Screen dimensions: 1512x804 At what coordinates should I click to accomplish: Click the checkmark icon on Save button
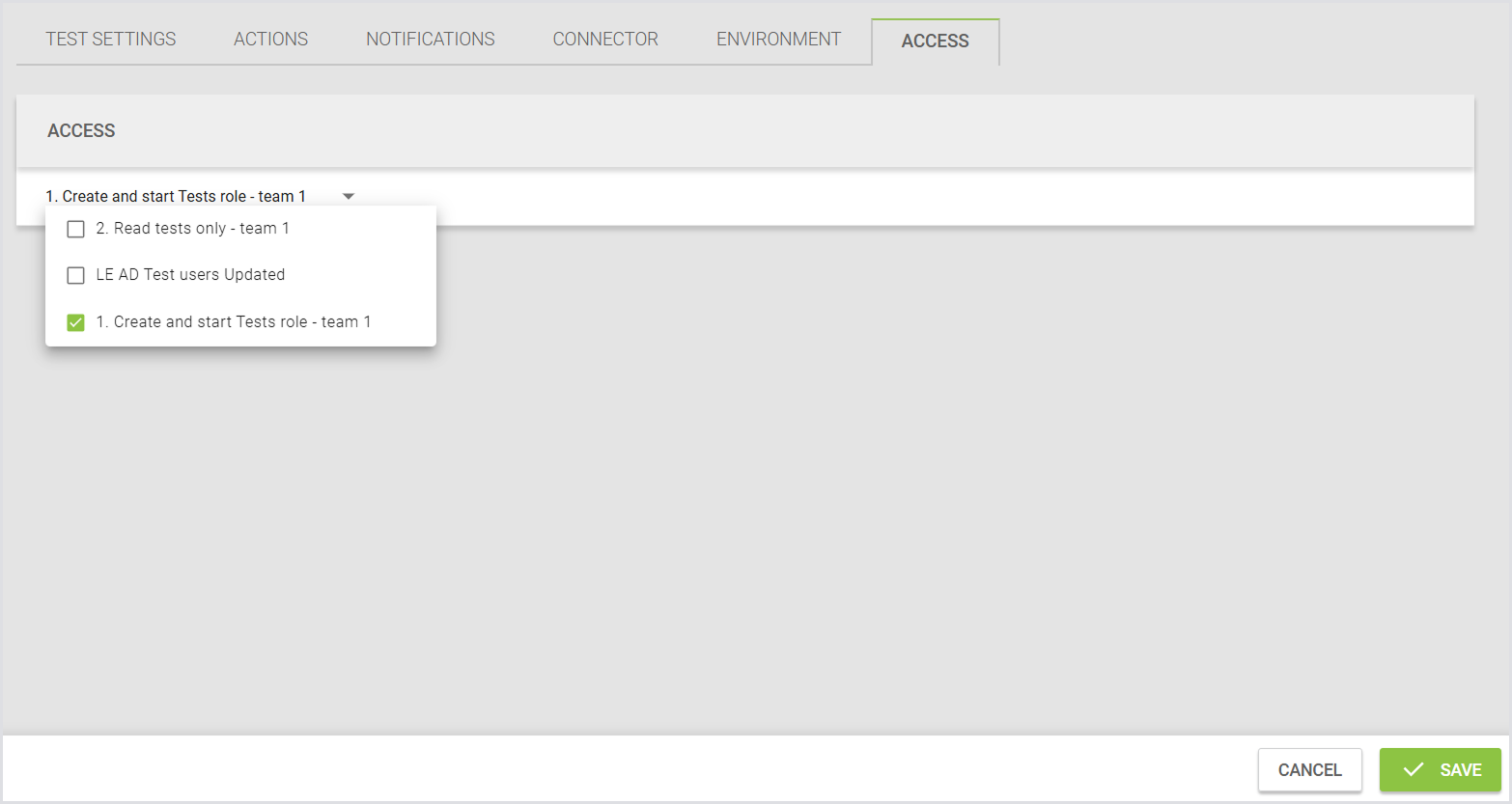(x=1414, y=769)
